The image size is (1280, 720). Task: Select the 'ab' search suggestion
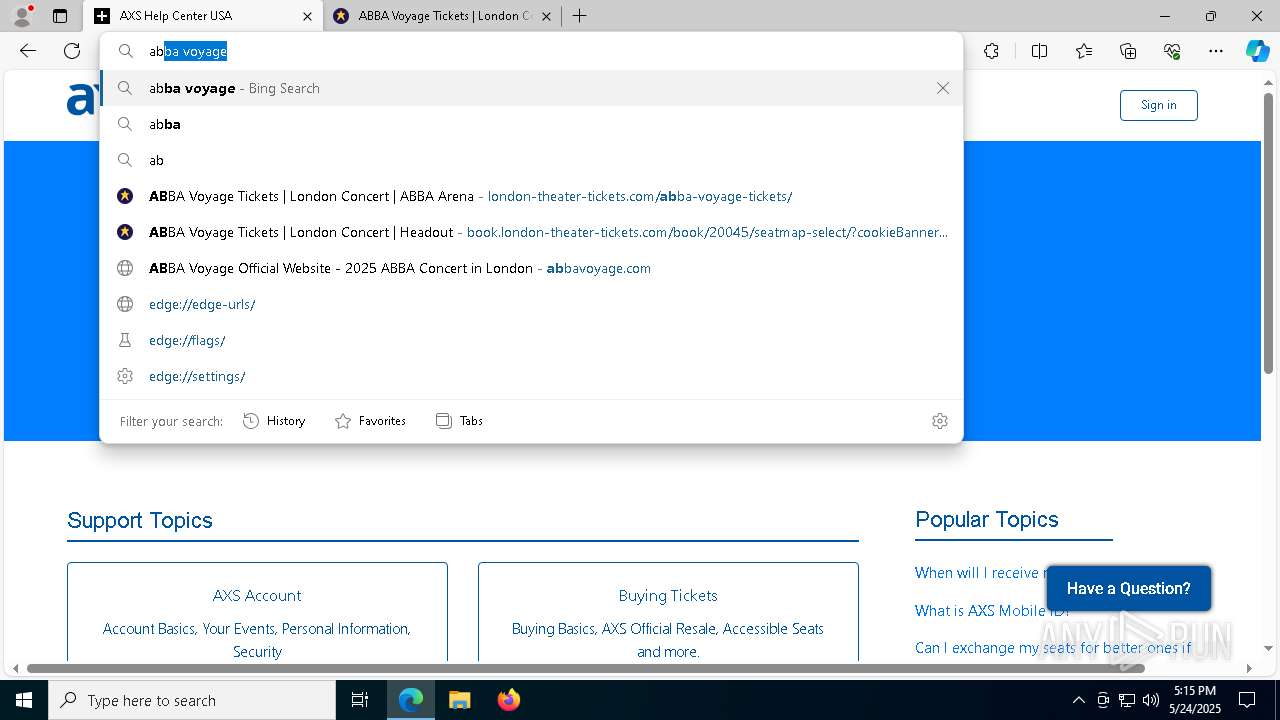coord(531,160)
